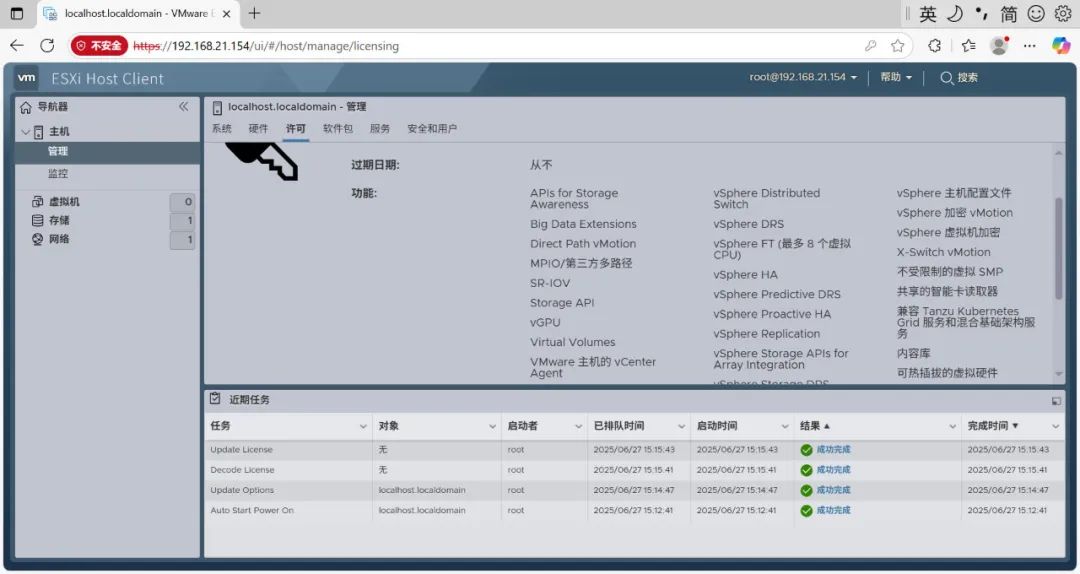The image size is (1080, 574).
Task: Click success icon in Decode License row
Action: [x=806, y=470]
